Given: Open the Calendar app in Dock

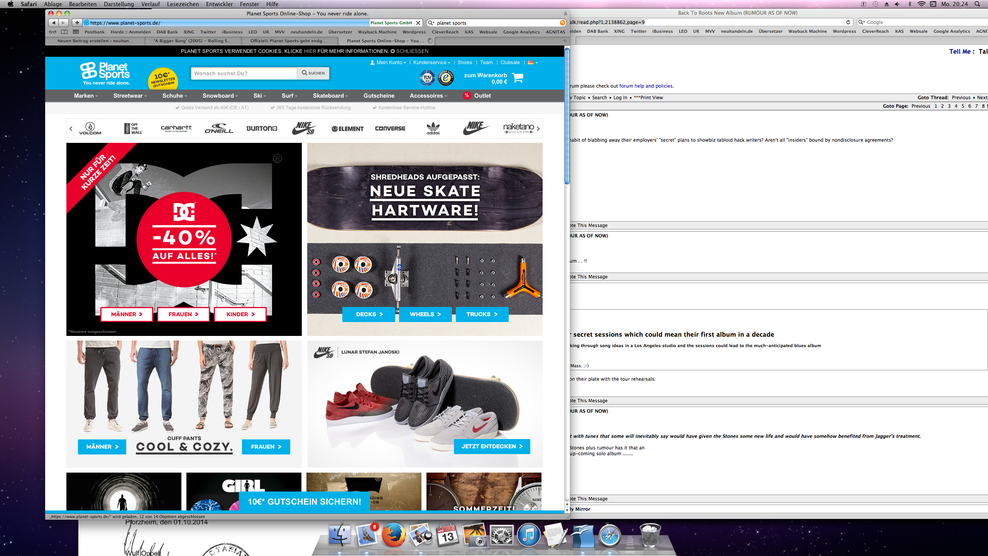Looking at the screenshot, I should [447, 535].
